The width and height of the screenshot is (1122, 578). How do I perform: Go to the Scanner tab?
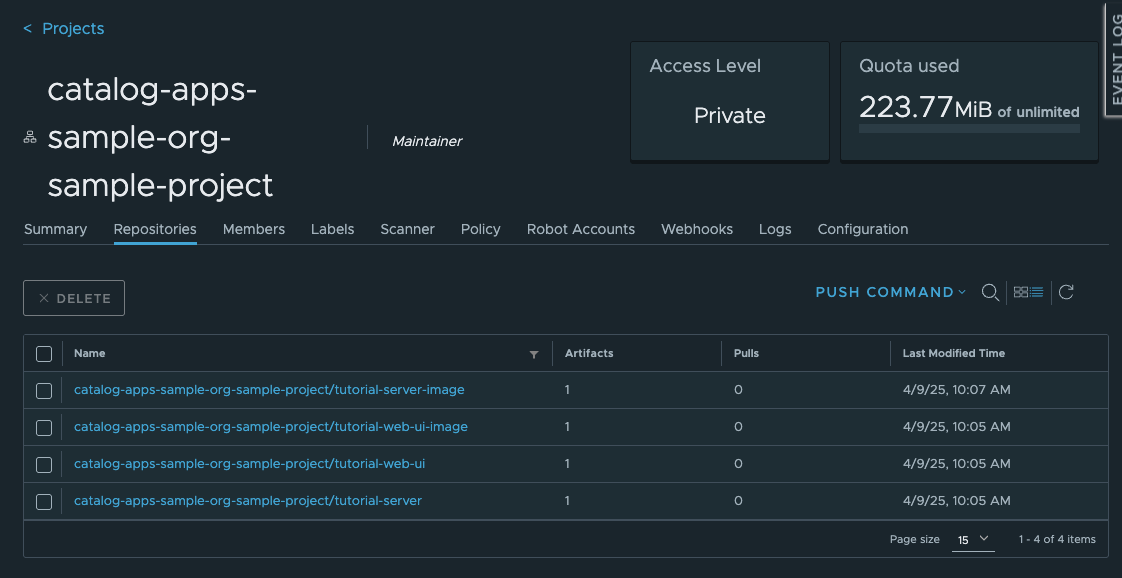click(407, 229)
